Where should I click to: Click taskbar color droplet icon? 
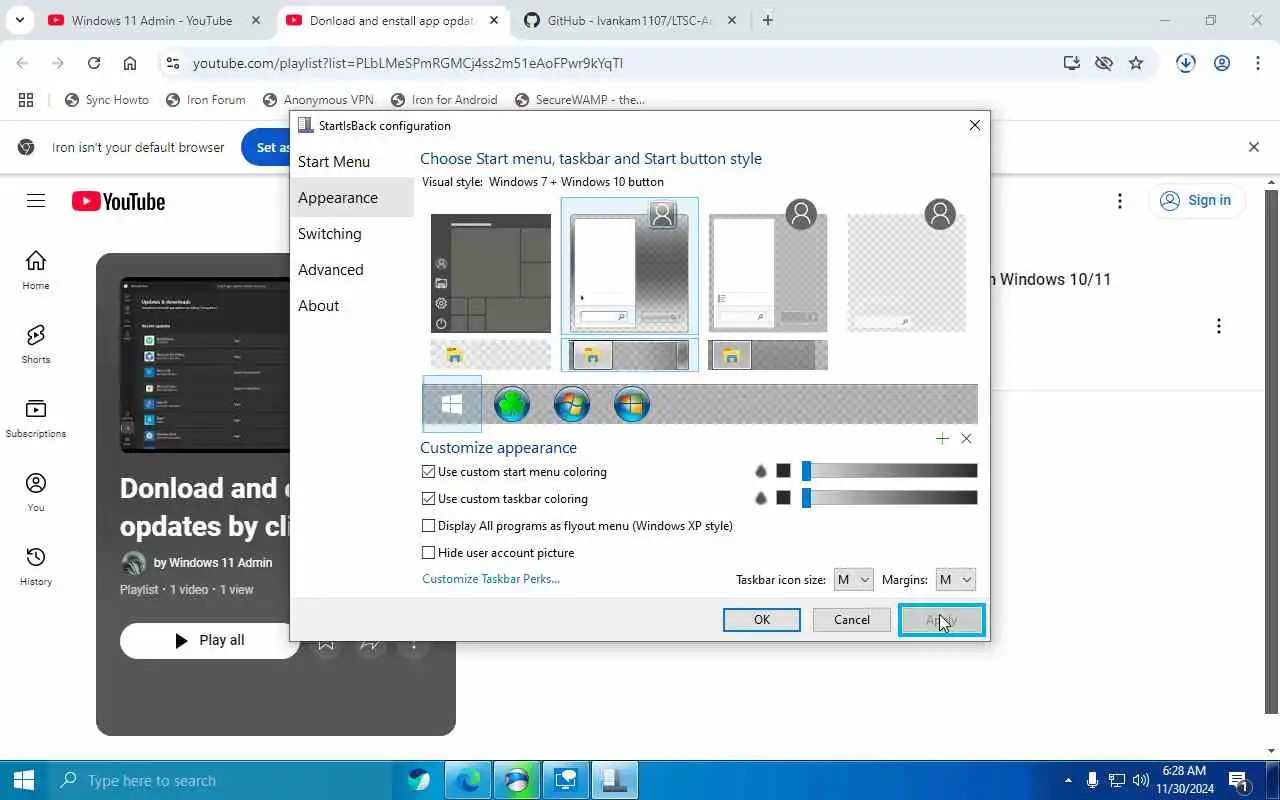[x=761, y=498]
